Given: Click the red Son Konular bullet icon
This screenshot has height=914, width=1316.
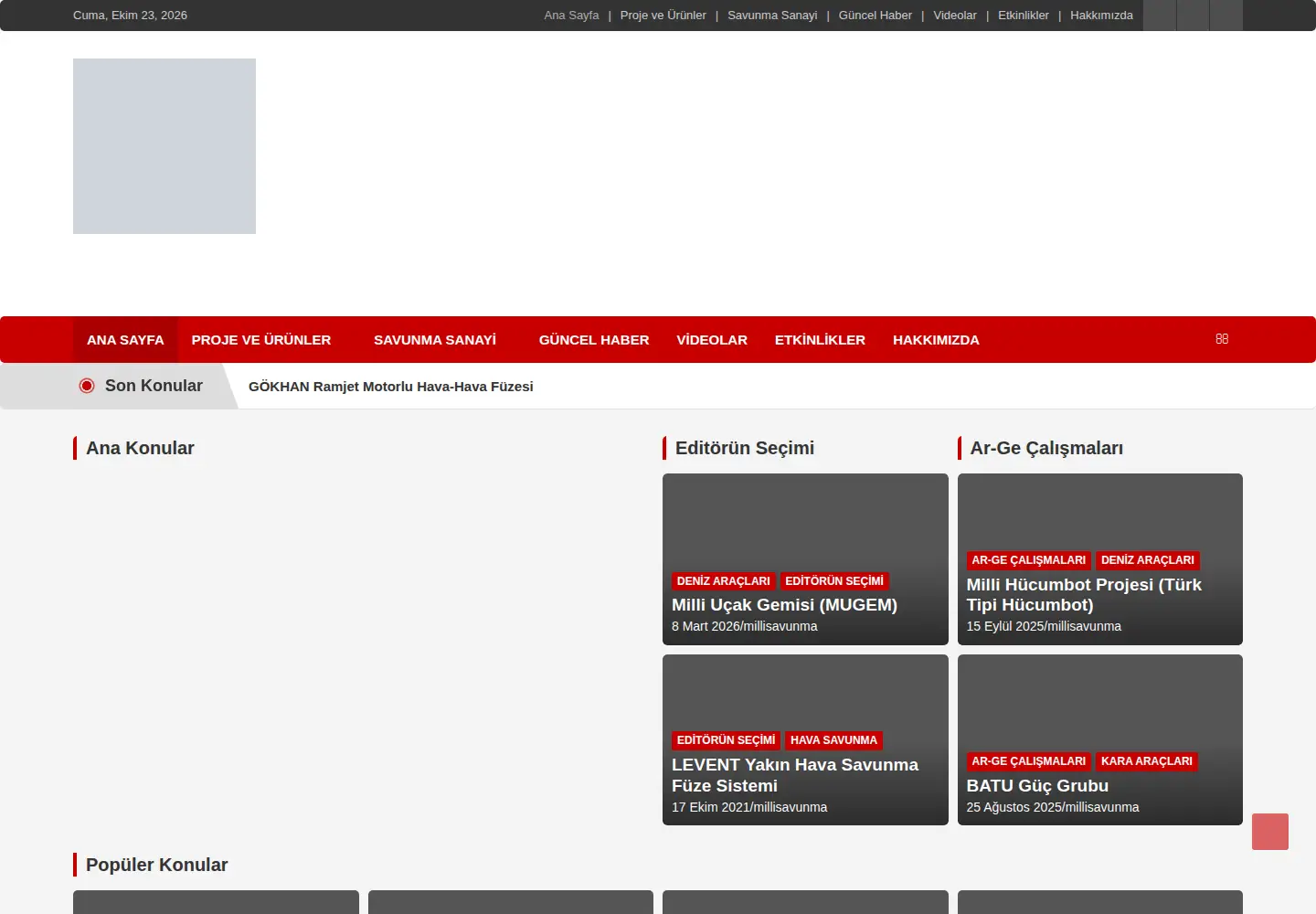Looking at the screenshot, I should tap(87, 386).
